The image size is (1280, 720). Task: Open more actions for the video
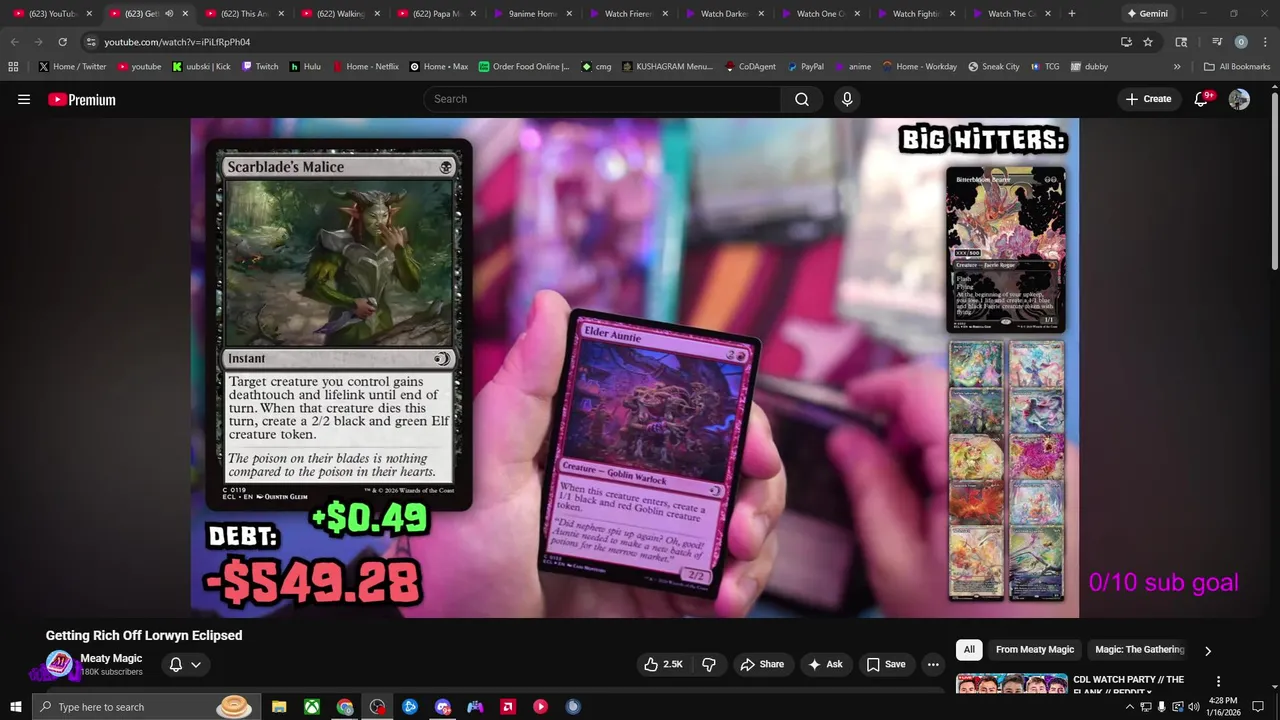click(x=933, y=664)
